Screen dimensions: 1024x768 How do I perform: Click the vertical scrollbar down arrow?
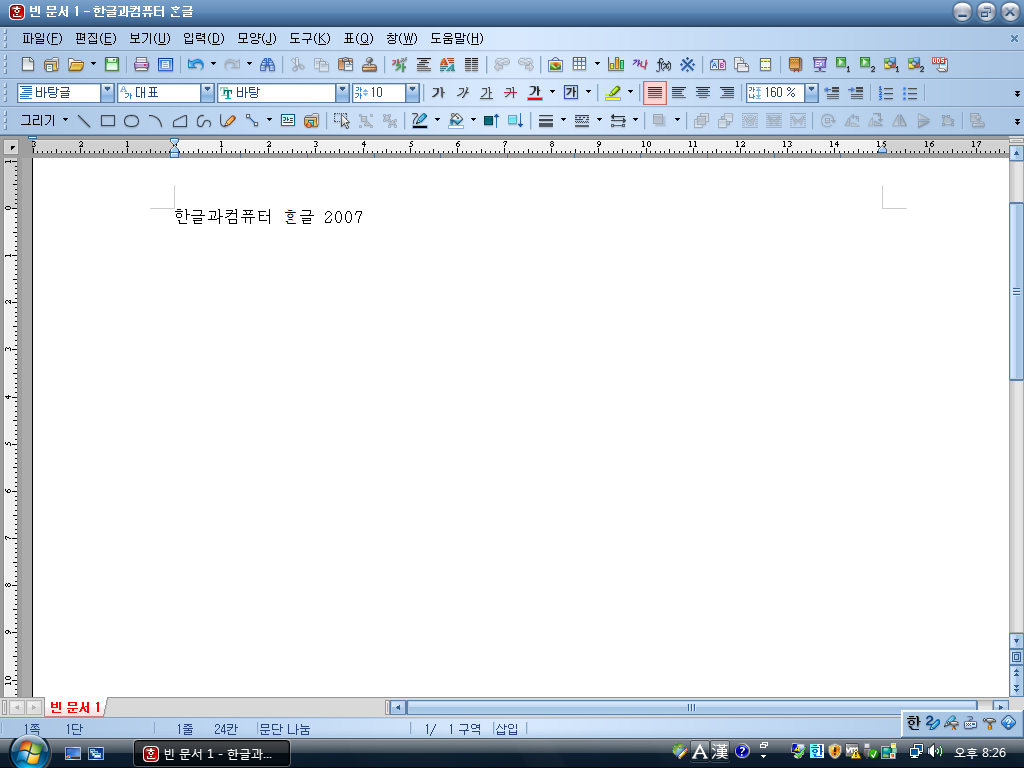pos(1016,640)
